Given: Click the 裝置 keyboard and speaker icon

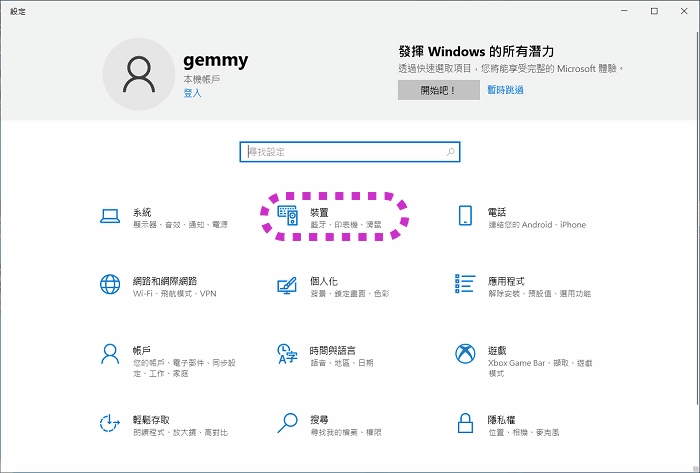Looking at the screenshot, I should [288, 216].
